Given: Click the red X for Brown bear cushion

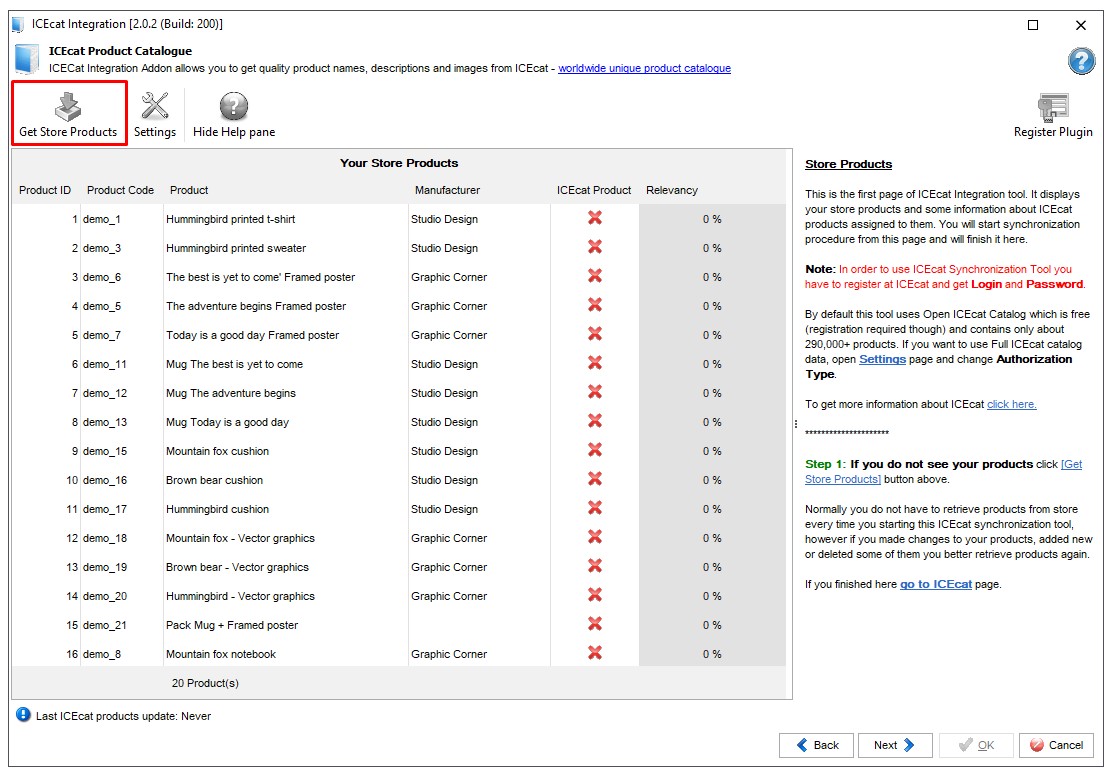Looking at the screenshot, I should pos(595,479).
